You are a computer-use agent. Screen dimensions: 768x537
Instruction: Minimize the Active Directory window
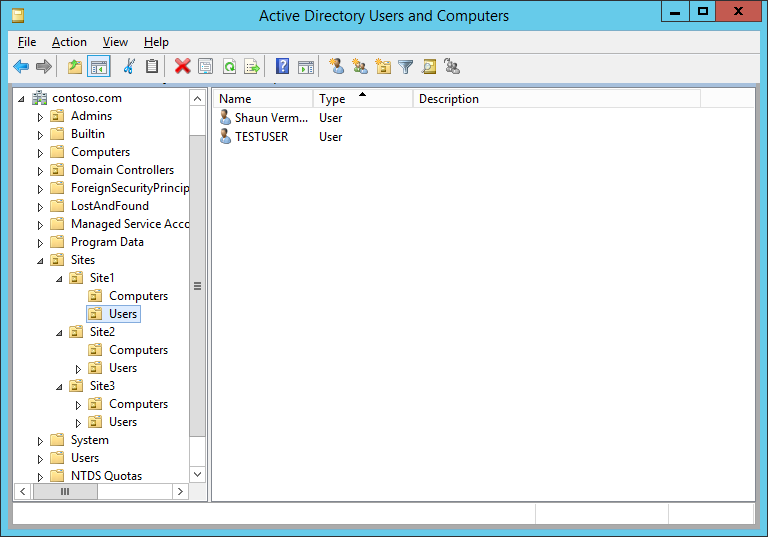click(x=675, y=12)
